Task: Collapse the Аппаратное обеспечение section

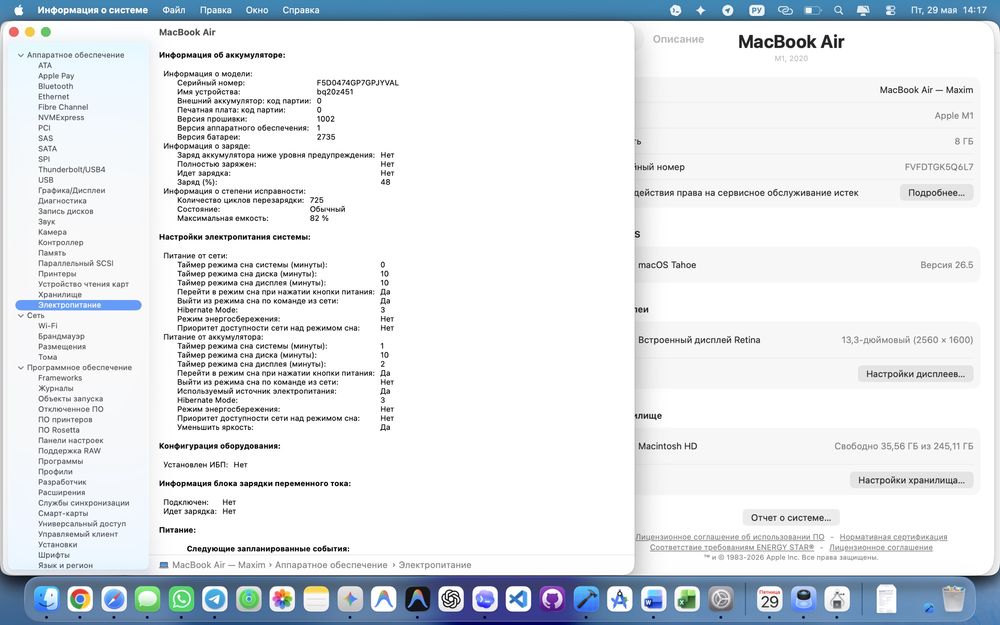Action: tap(20, 55)
